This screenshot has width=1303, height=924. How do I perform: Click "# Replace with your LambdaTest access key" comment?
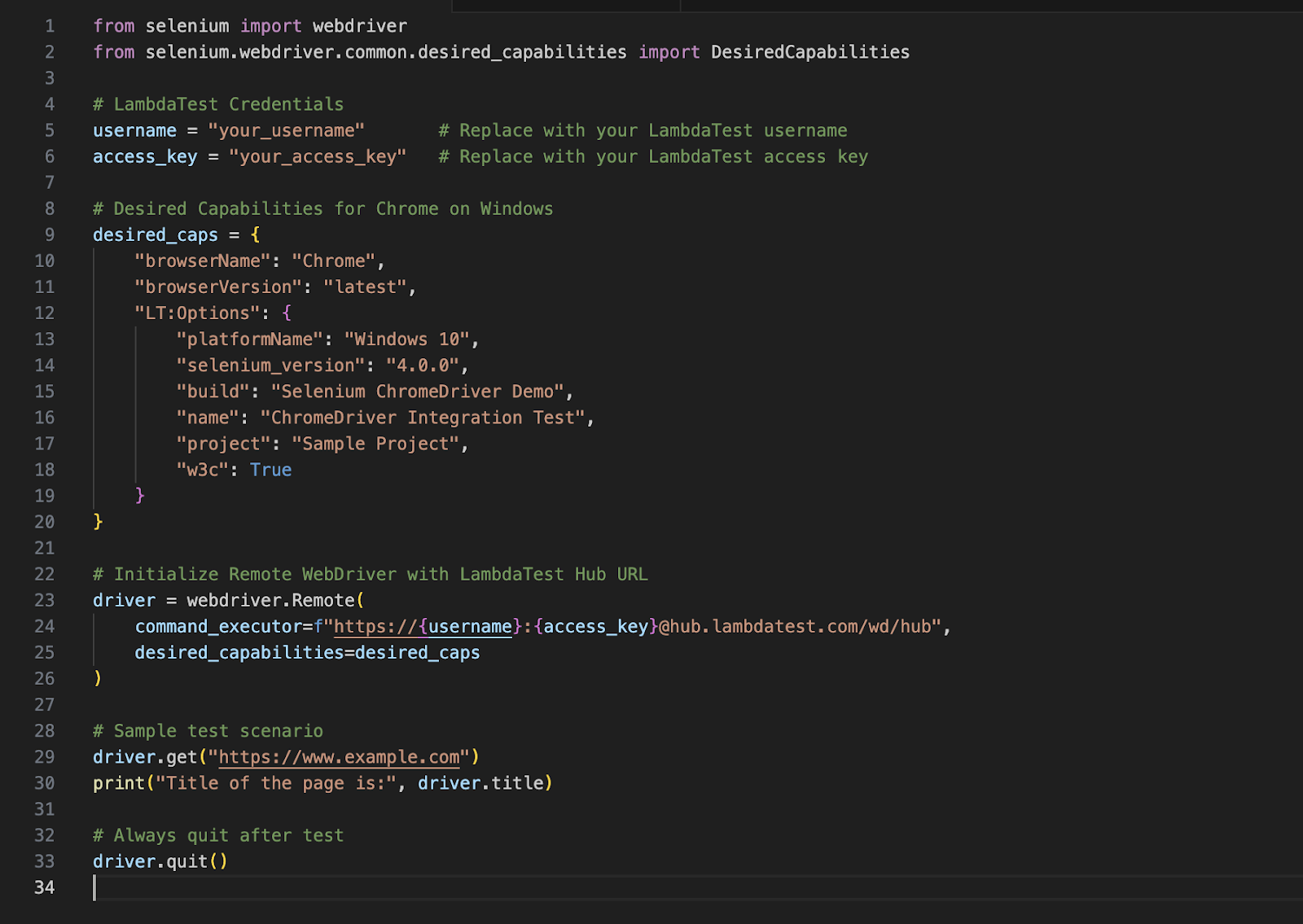point(653,157)
